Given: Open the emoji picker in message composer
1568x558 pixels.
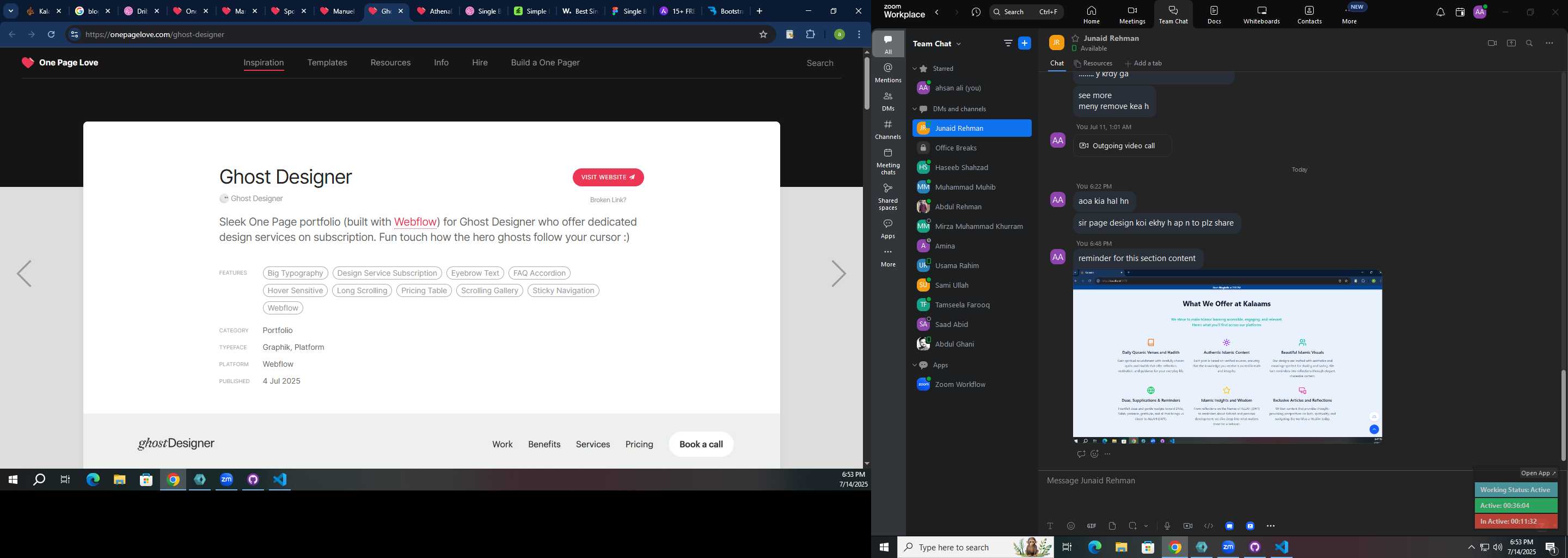Looking at the screenshot, I should tap(1071, 526).
